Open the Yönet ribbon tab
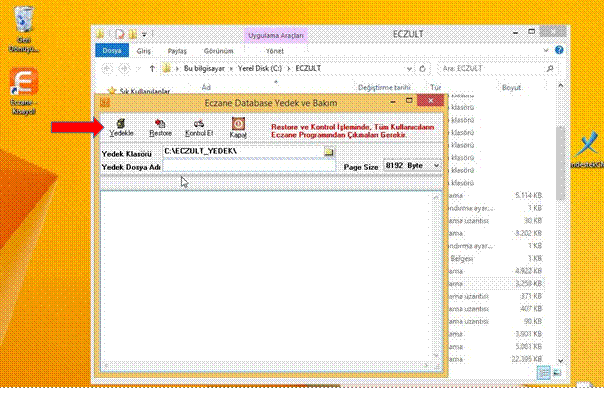 point(273,47)
